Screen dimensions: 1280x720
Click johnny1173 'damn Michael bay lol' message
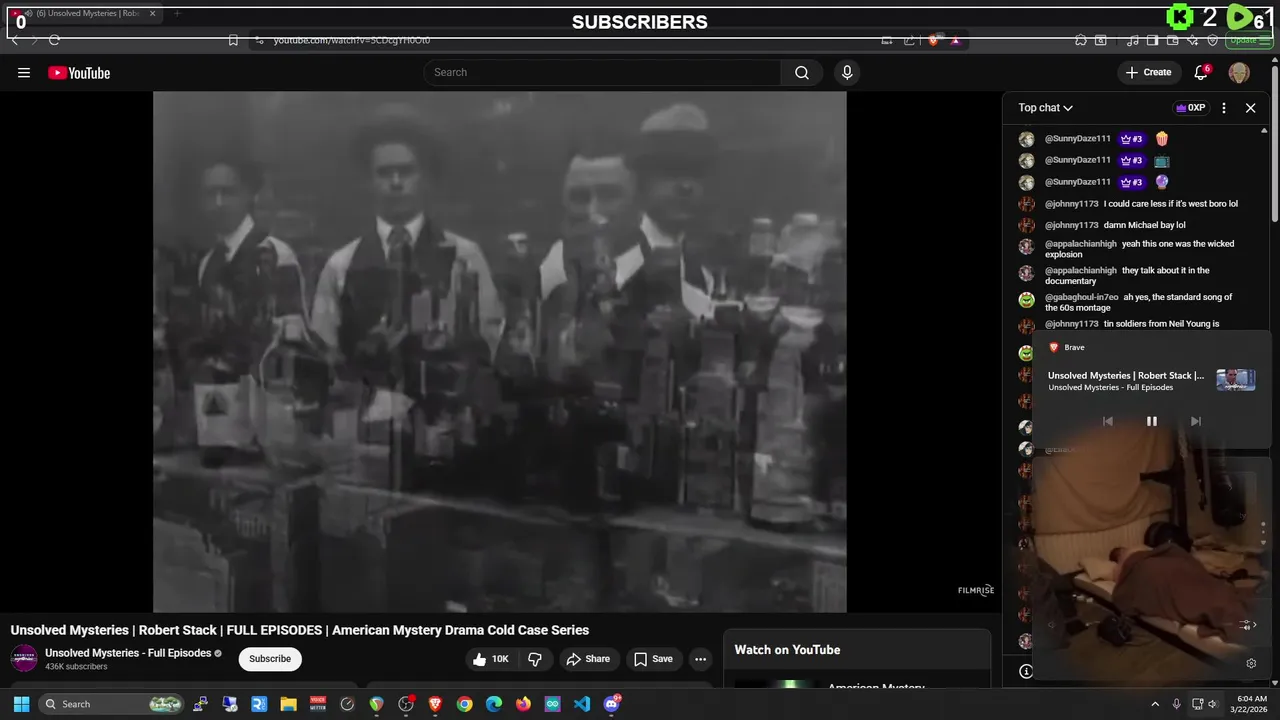(1136, 225)
